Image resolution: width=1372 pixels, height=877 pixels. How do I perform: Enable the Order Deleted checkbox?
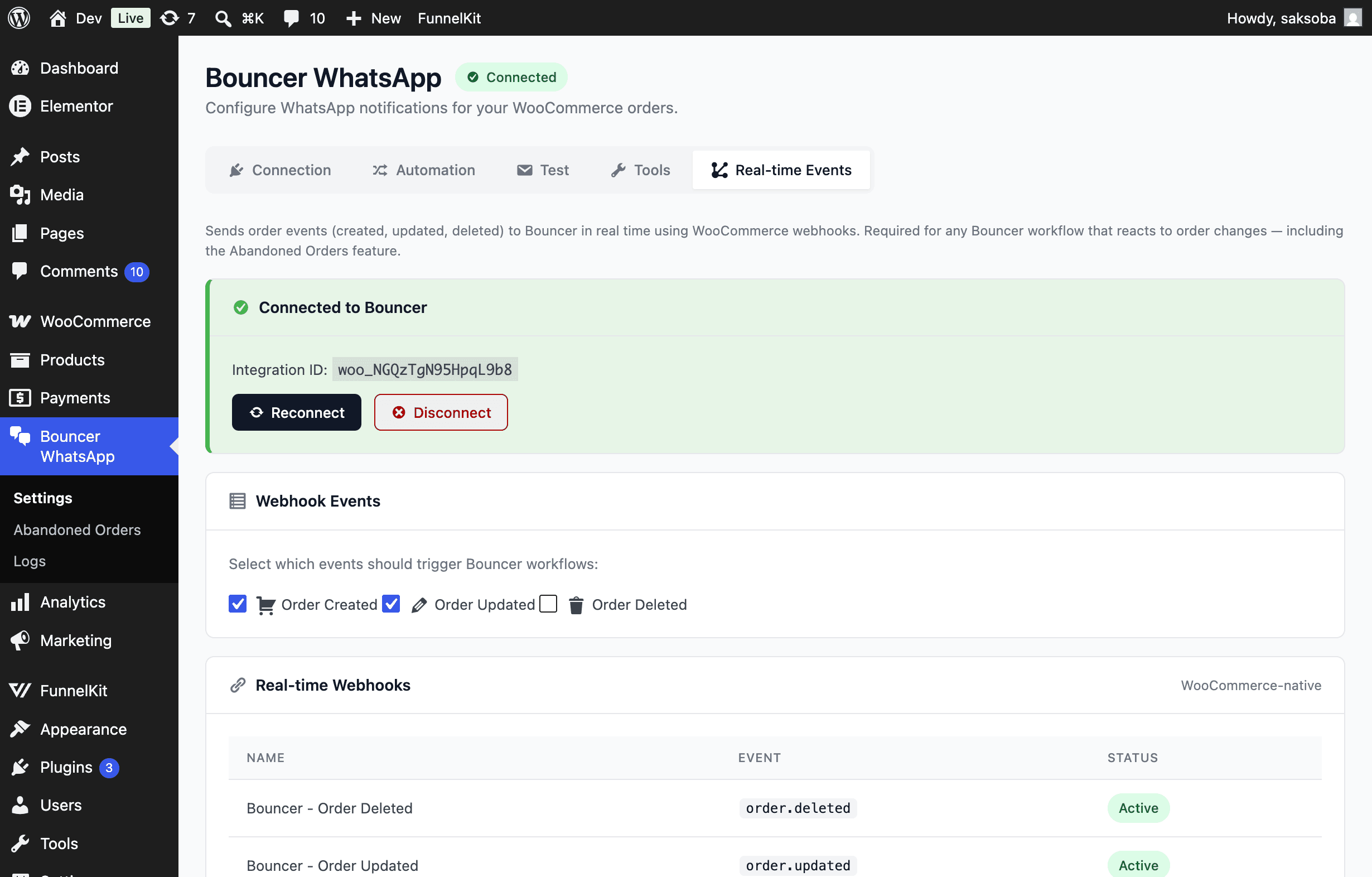(548, 604)
